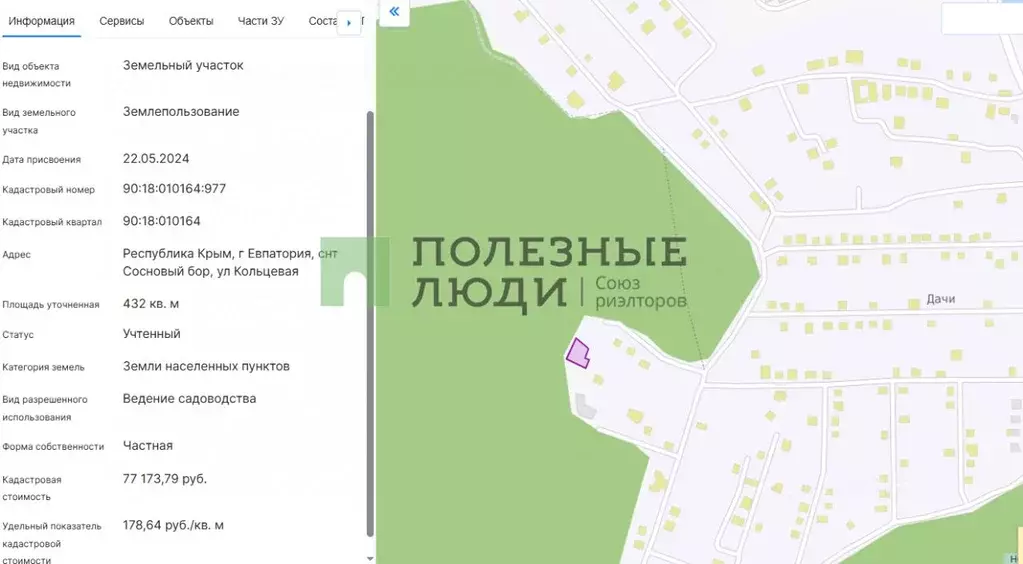Click the search field at the map's top right

(982, 19)
